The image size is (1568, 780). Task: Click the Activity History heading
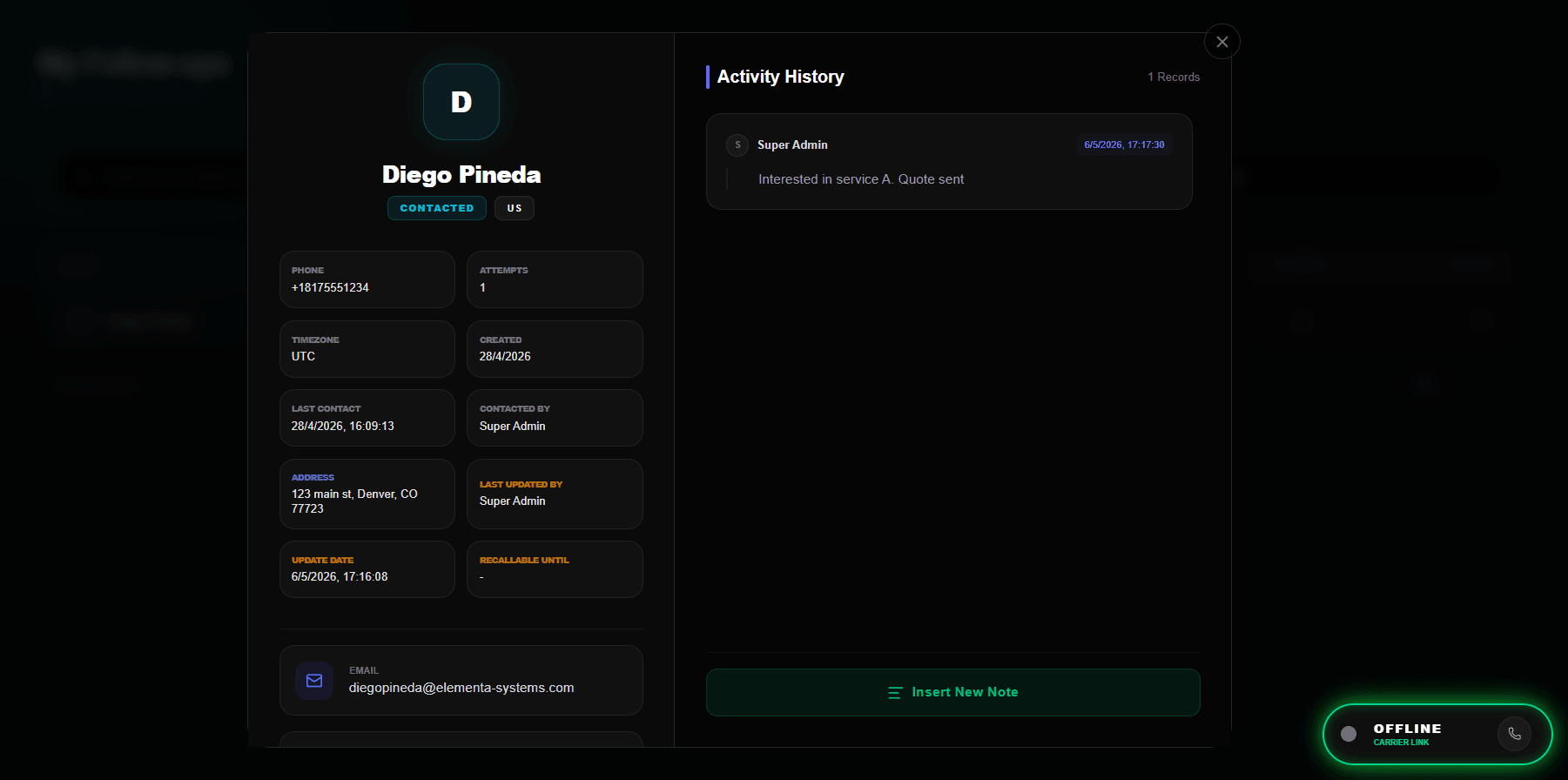780,77
